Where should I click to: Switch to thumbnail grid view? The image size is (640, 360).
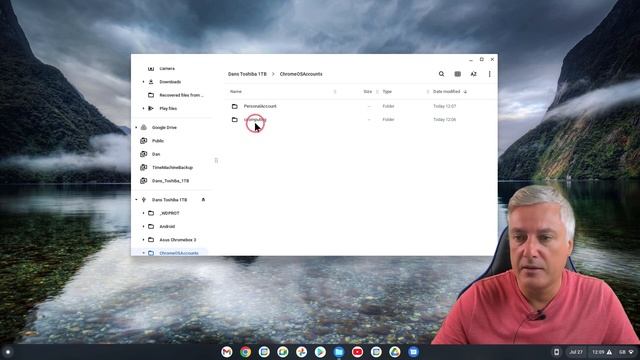pos(458,74)
